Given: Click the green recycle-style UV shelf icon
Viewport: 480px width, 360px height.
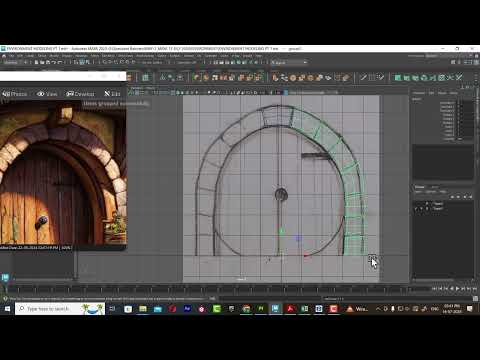Looking at the screenshot, I should pos(424,78).
